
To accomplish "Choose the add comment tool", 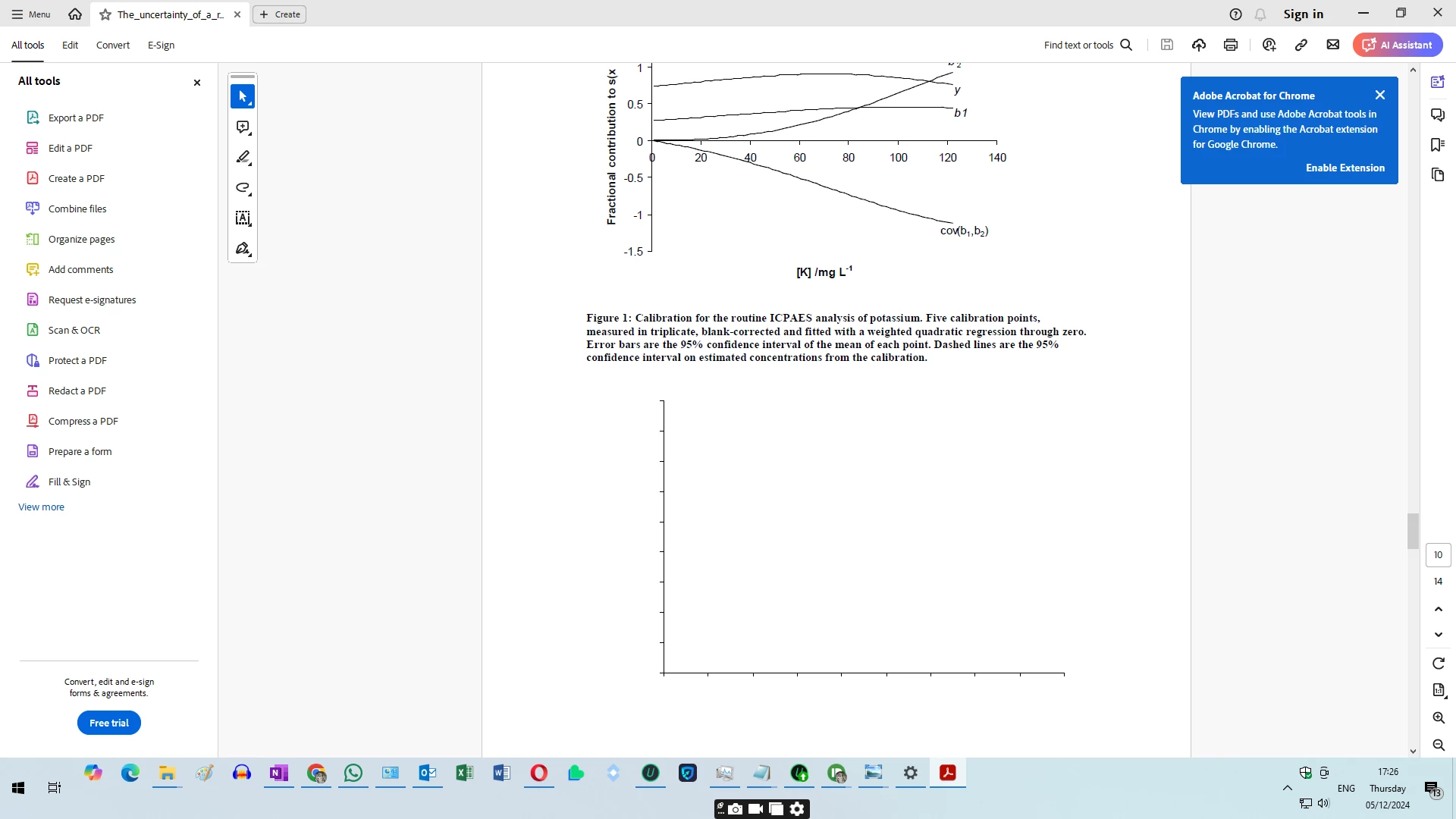I will 243,127.
